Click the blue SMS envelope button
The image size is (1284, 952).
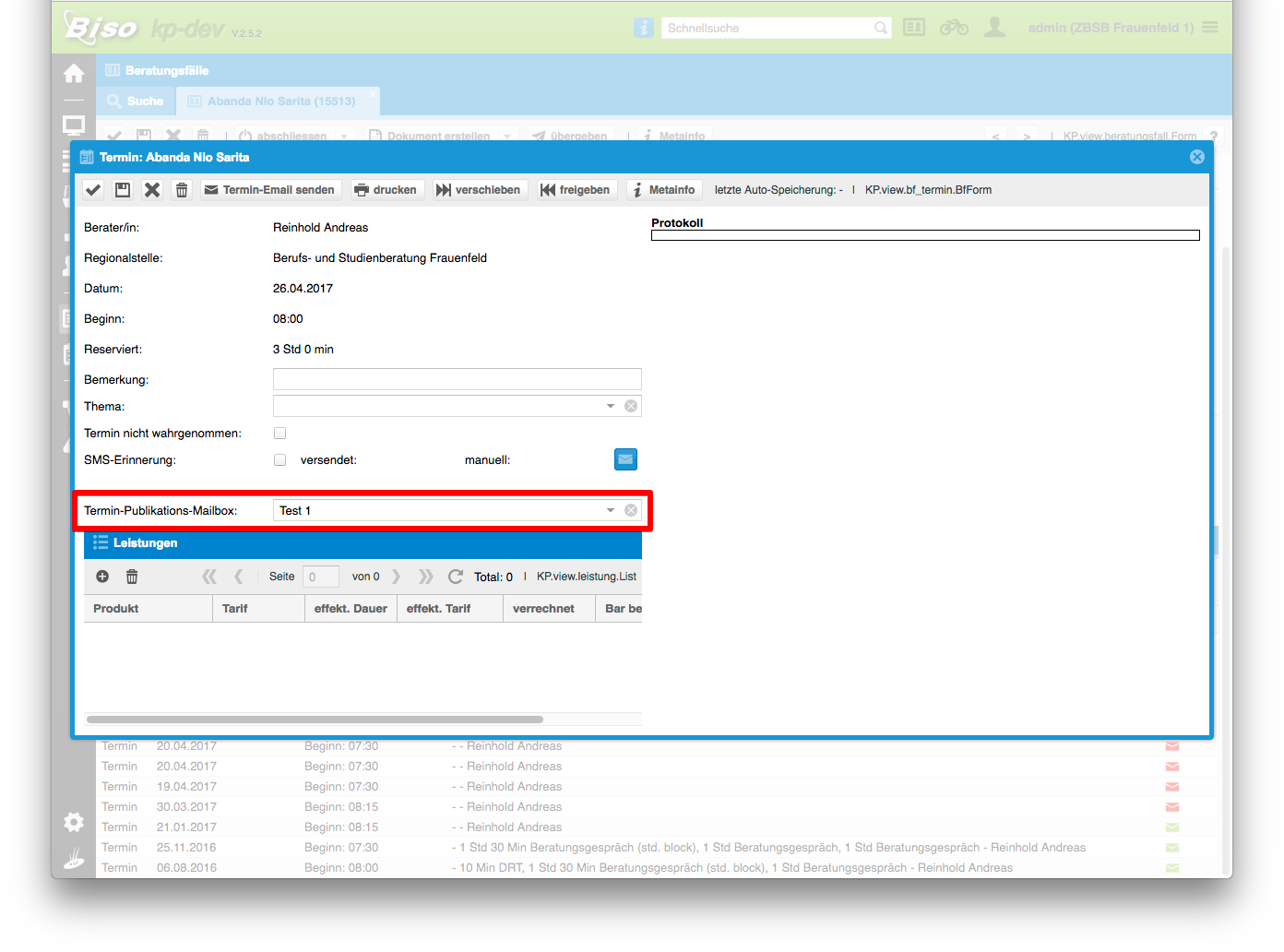click(x=625, y=459)
